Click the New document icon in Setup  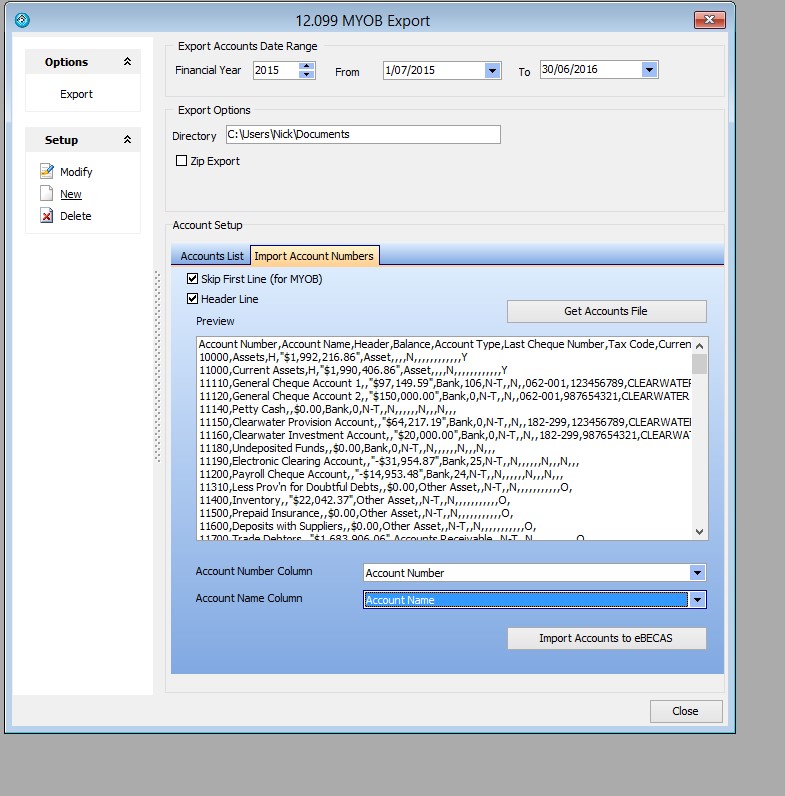click(x=46, y=194)
